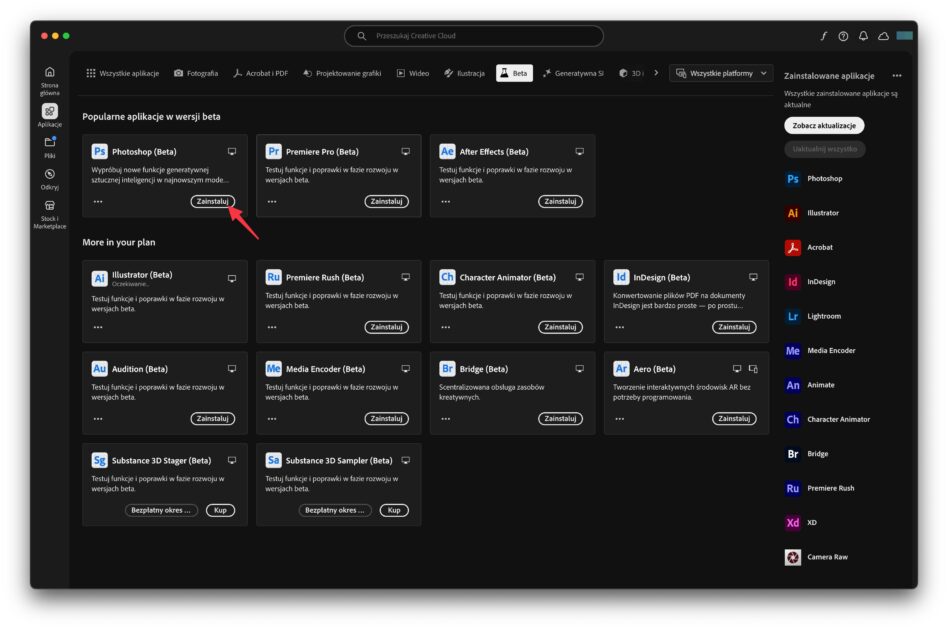Click the Media Encoder (Beta) app icon
Viewport: 948px width, 629px height.
tap(273, 368)
